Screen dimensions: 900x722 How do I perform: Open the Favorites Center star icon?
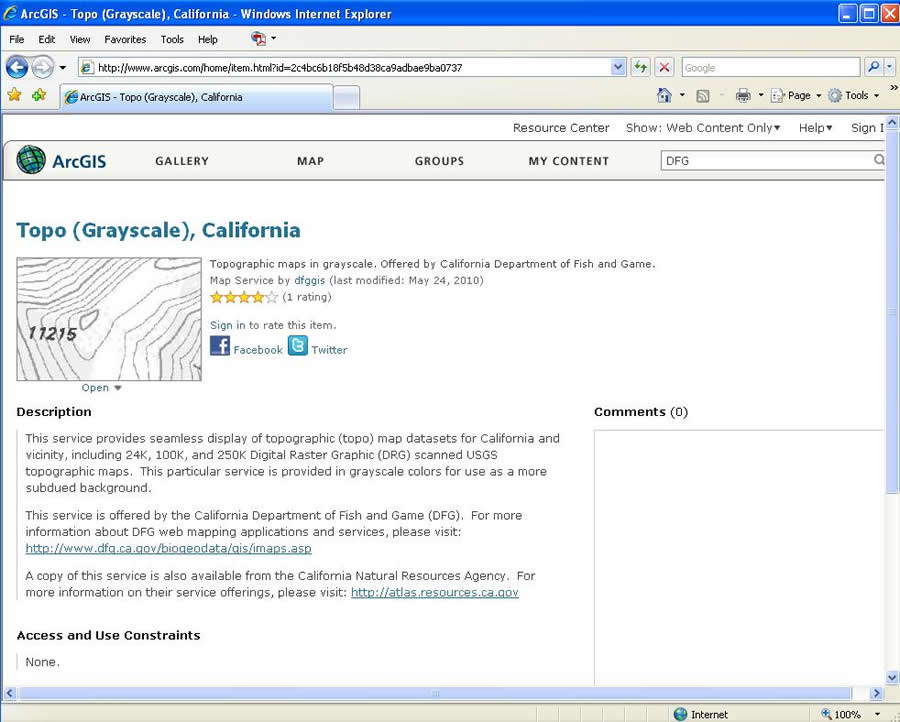pyautogui.click(x=14, y=95)
